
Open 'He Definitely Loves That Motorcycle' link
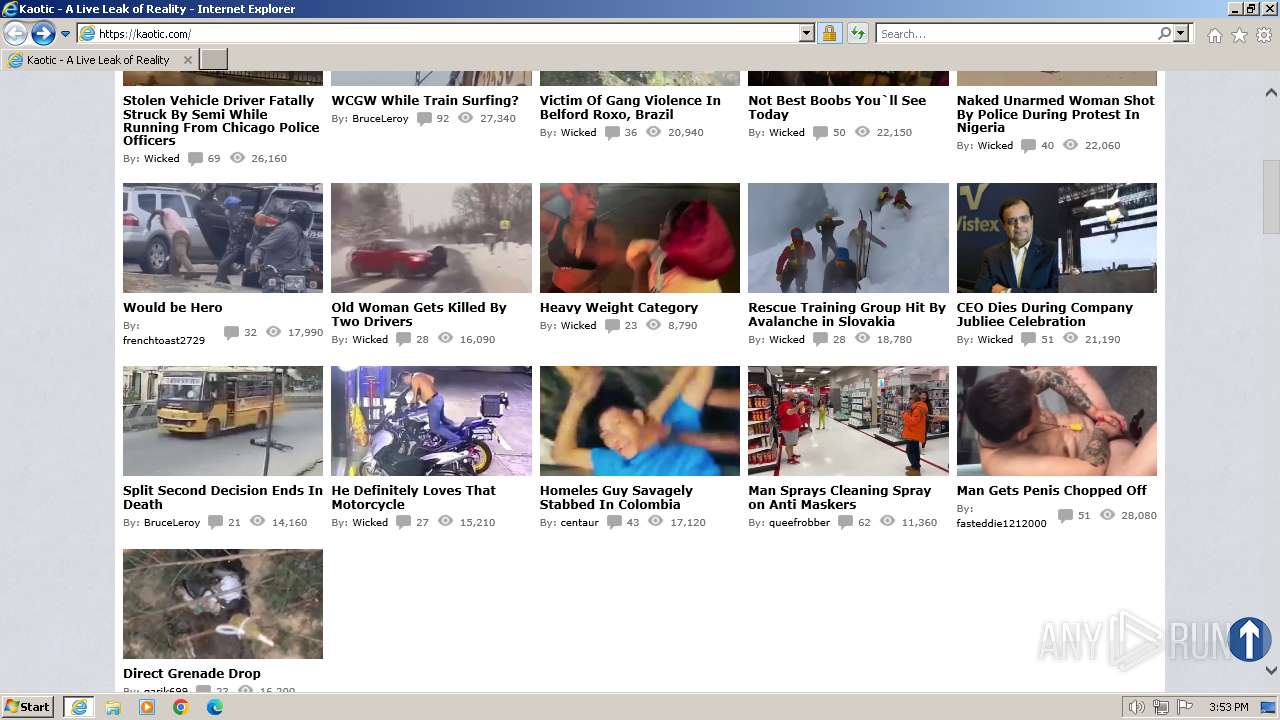[x=414, y=498]
